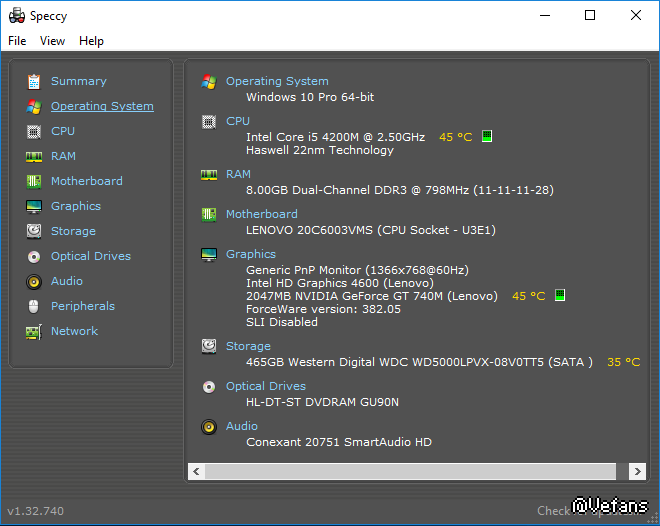Click the Windows 10 Pro 64-bit text
Screen dimensions: 660x526
[x=310, y=97]
